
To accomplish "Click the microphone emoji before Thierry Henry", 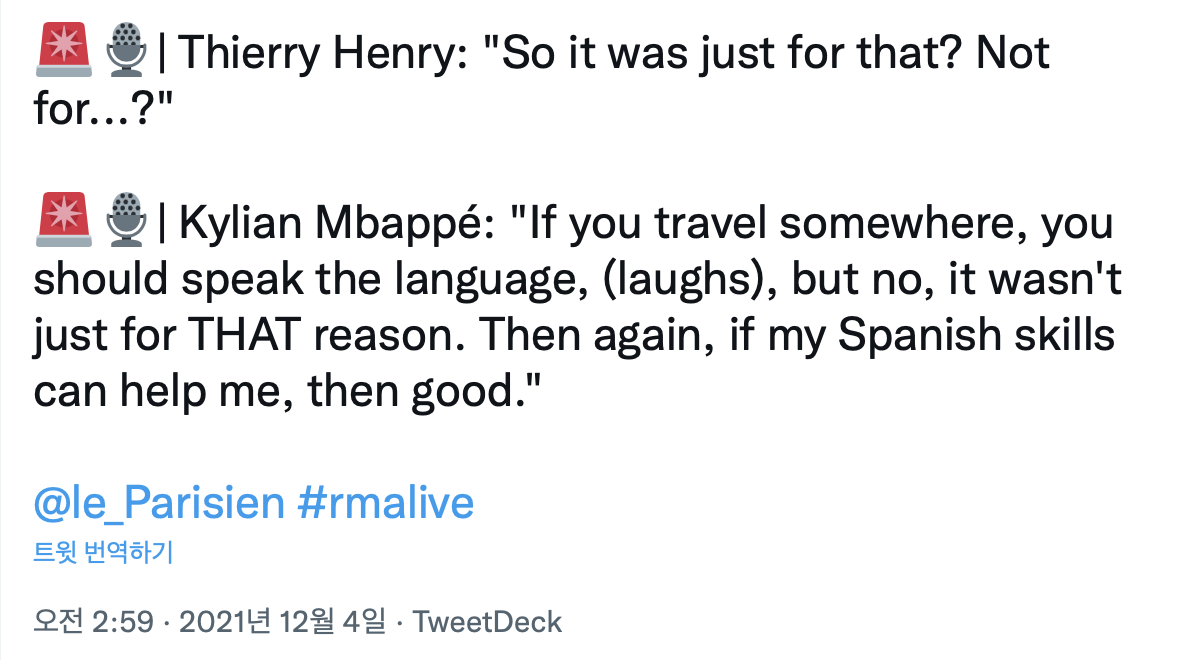I will 127,52.
